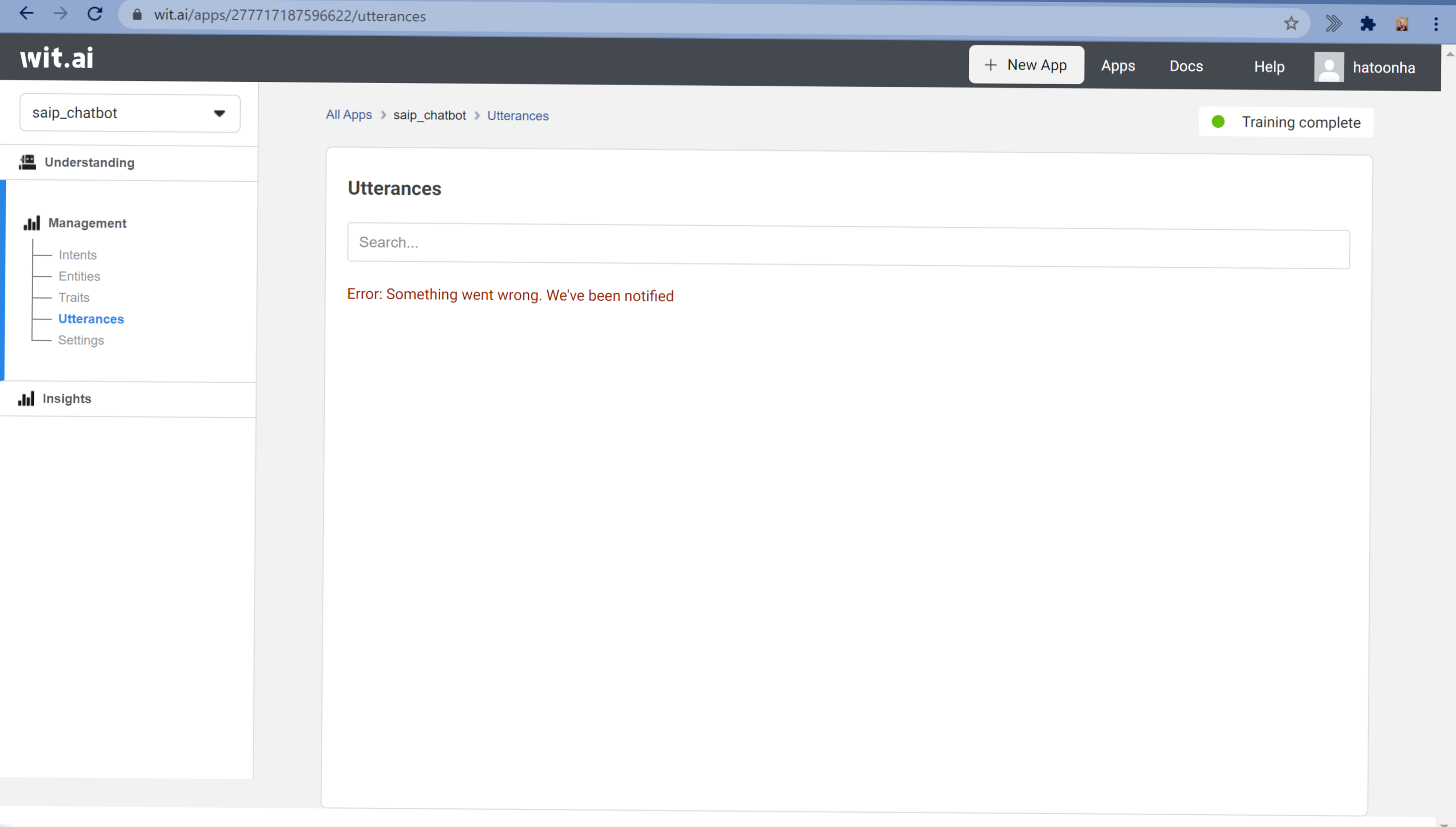
Task: Select the Management section heading
Action: 87,223
